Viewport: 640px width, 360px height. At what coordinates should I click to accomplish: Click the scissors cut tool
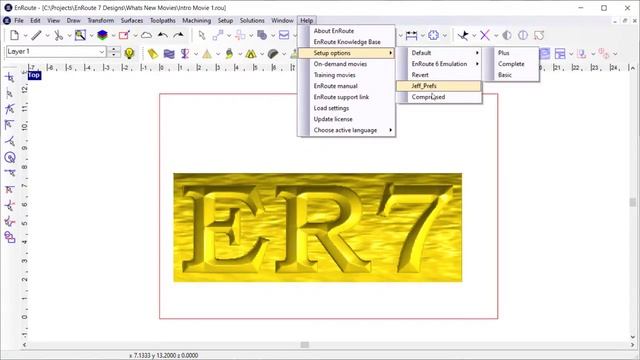(58, 36)
